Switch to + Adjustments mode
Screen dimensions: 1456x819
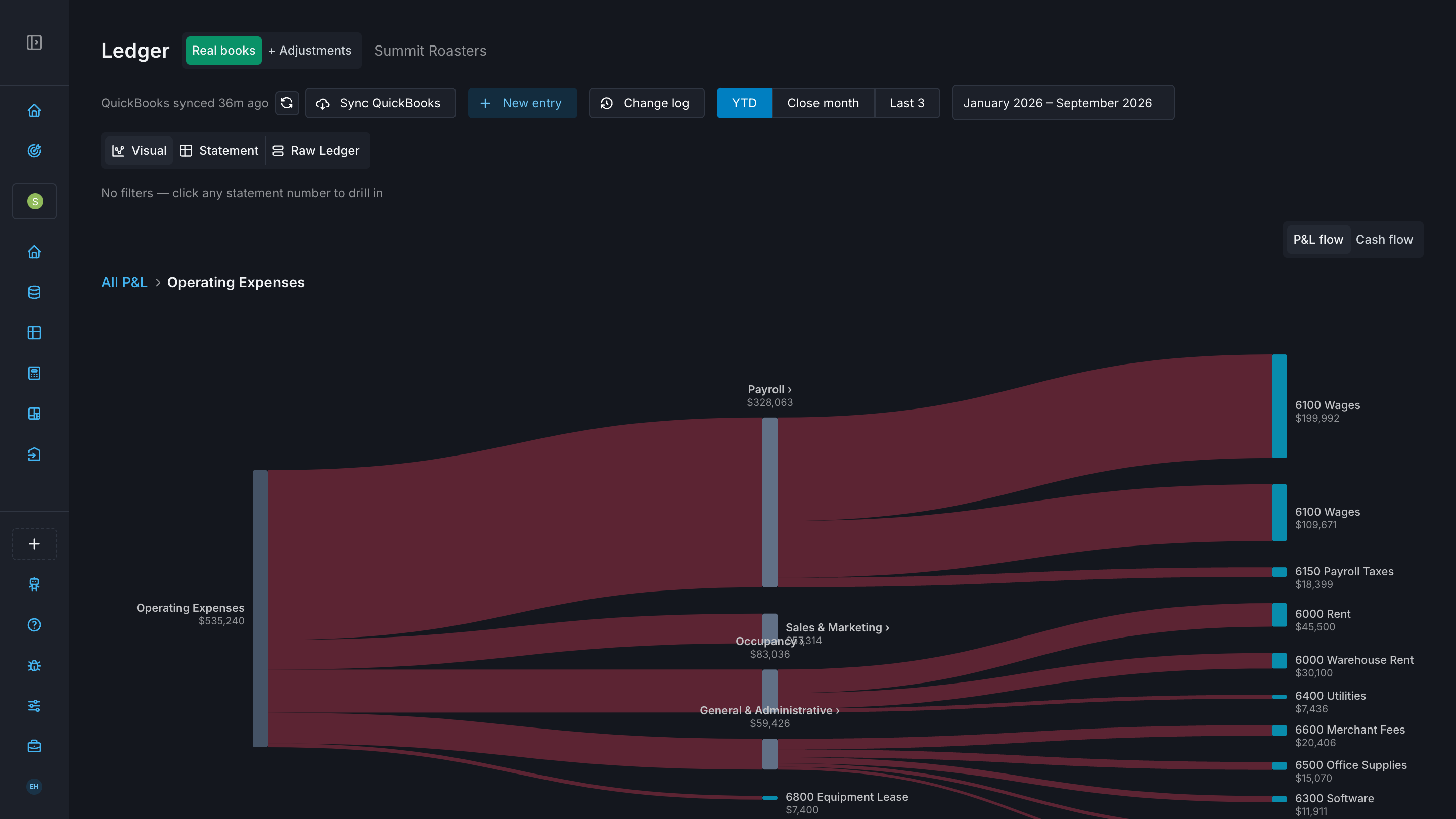310,51
